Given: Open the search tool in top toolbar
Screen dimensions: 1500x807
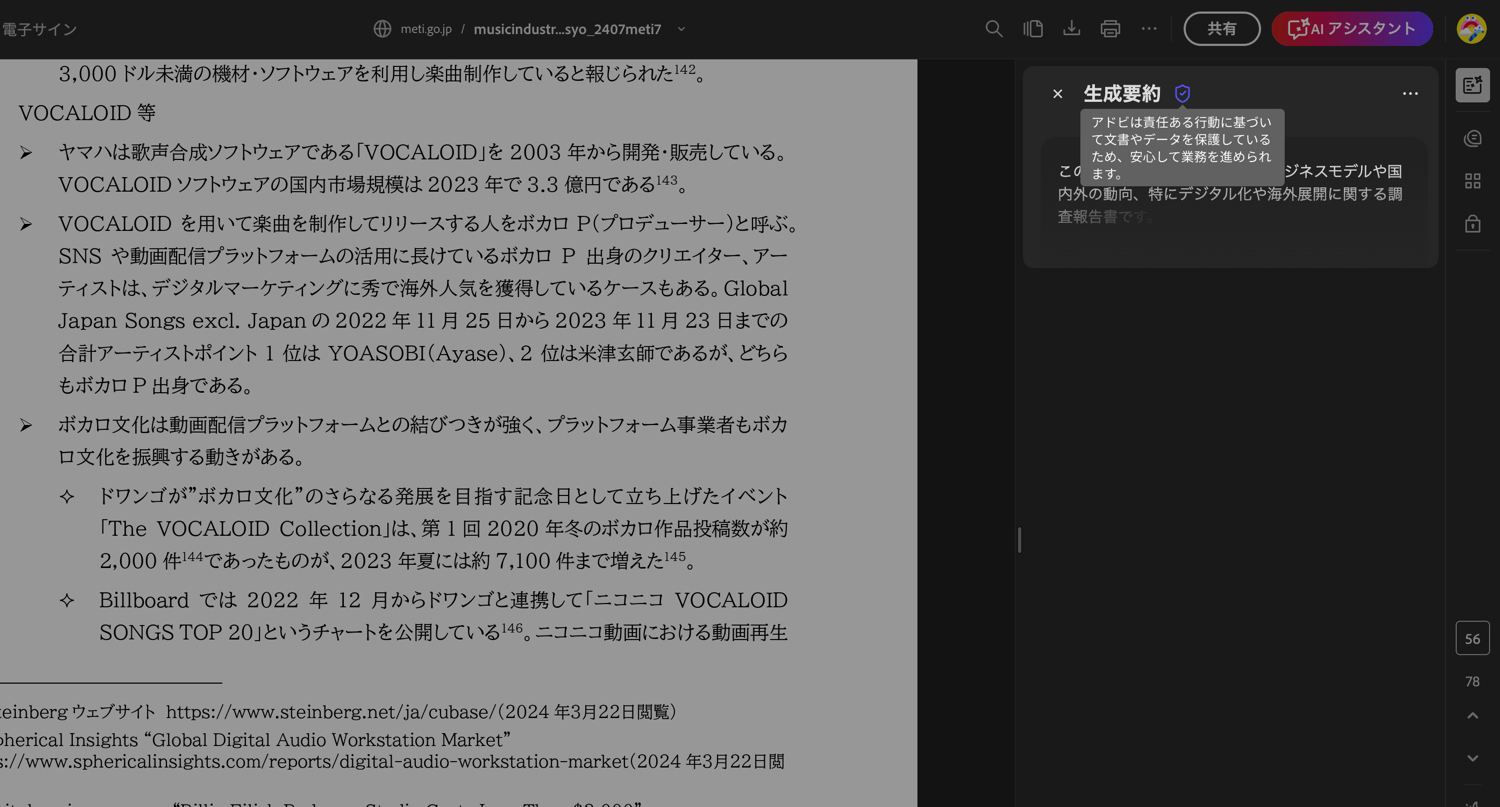Looking at the screenshot, I should point(993,29).
